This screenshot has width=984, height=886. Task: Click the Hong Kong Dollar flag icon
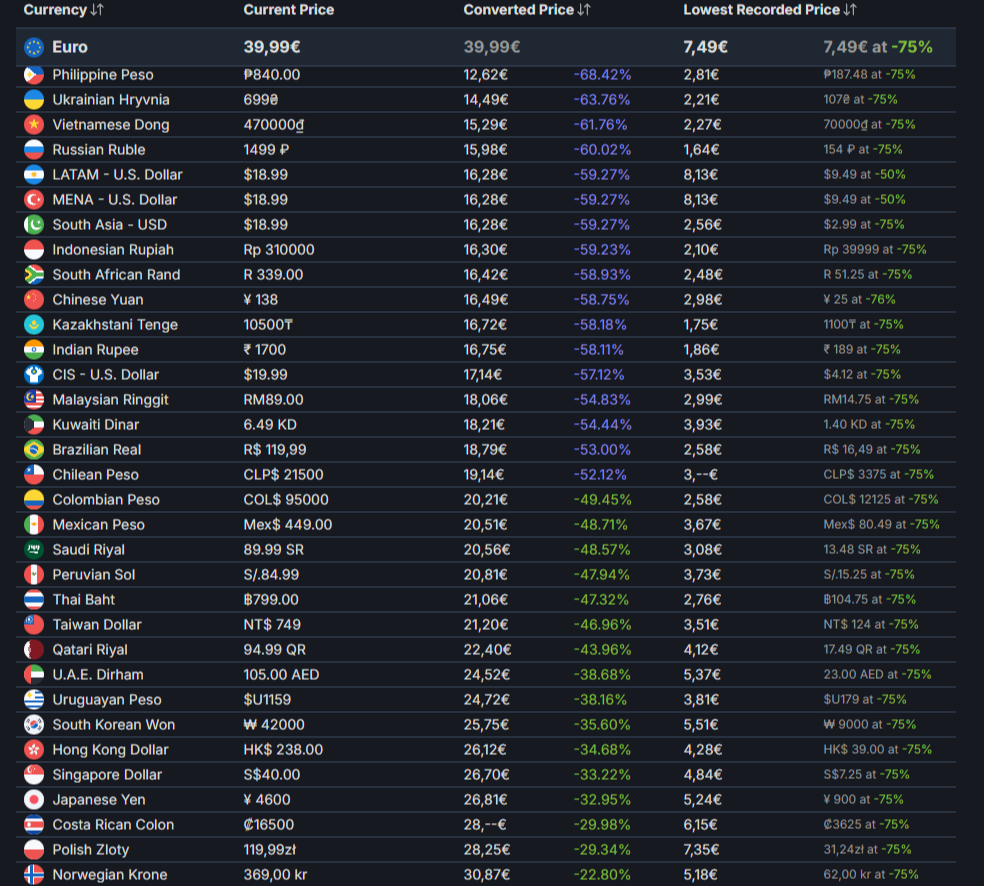pyautogui.click(x=34, y=750)
